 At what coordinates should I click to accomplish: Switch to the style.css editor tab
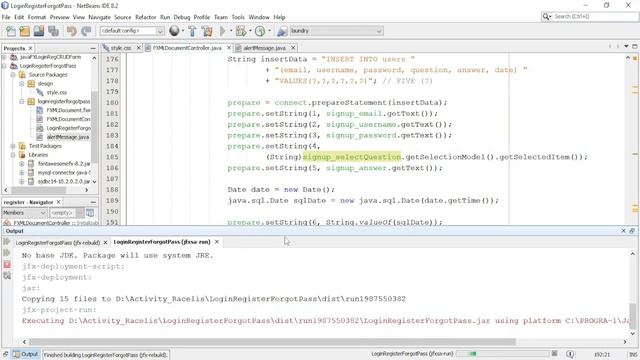click(120, 48)
